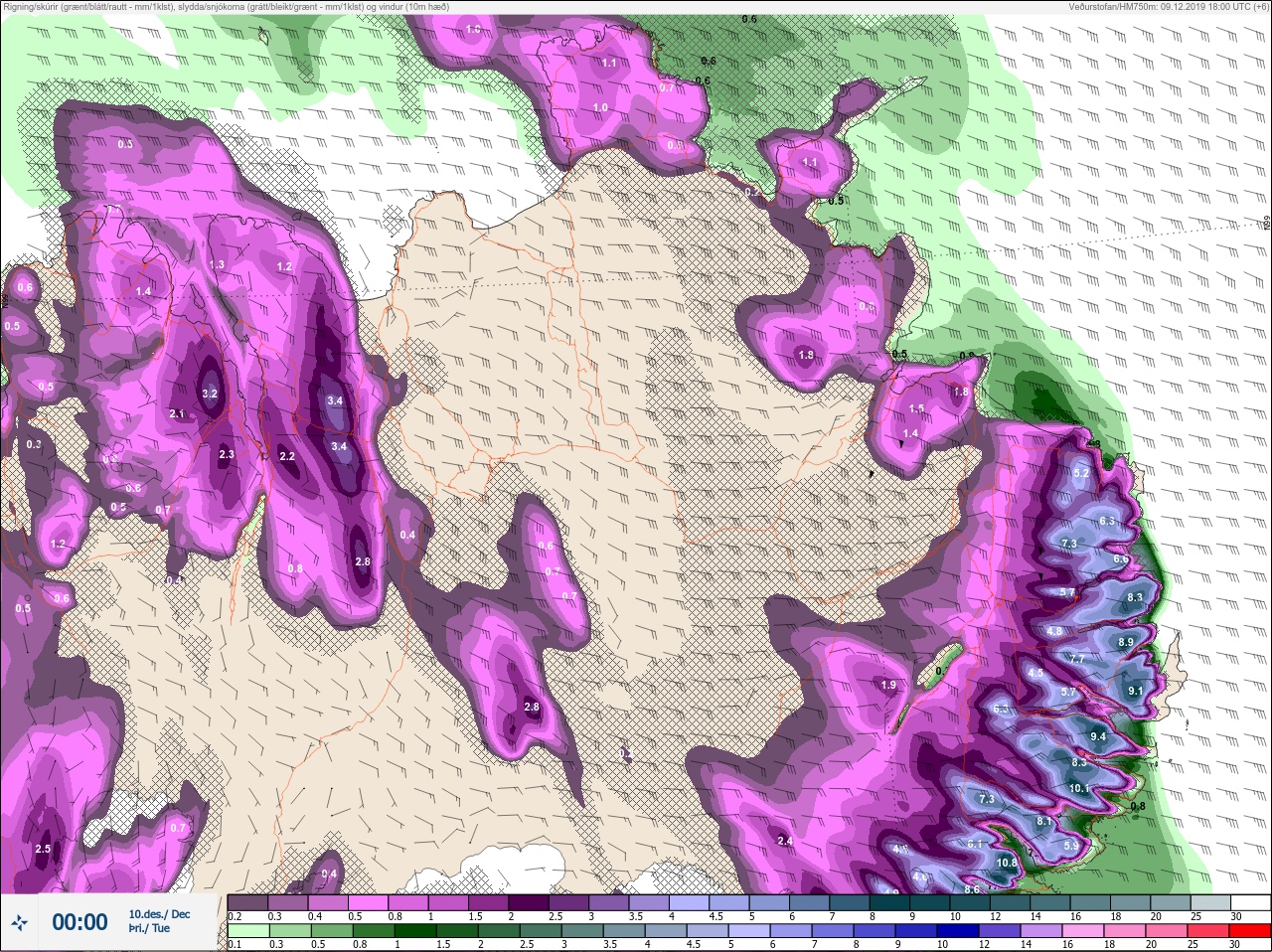
Task: Click the 2.3 value label on the map
Action: pyautogui.click(x=227, y=454)
